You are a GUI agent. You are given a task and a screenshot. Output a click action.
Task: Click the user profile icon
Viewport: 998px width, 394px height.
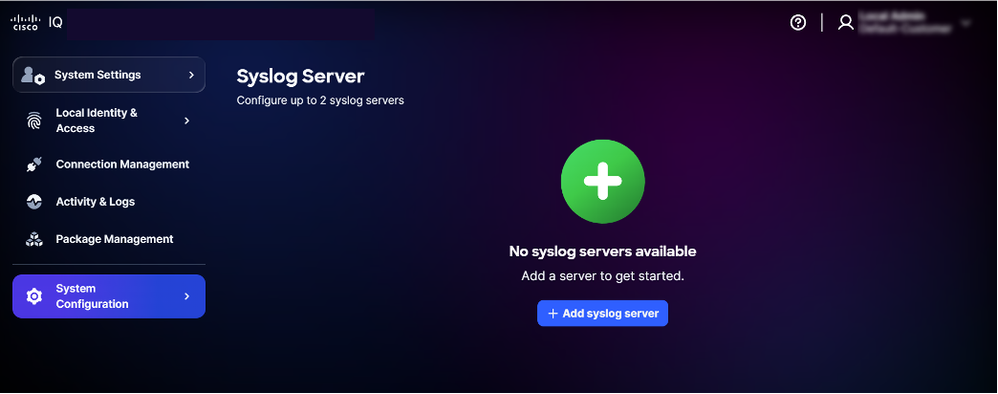[845, 23]
